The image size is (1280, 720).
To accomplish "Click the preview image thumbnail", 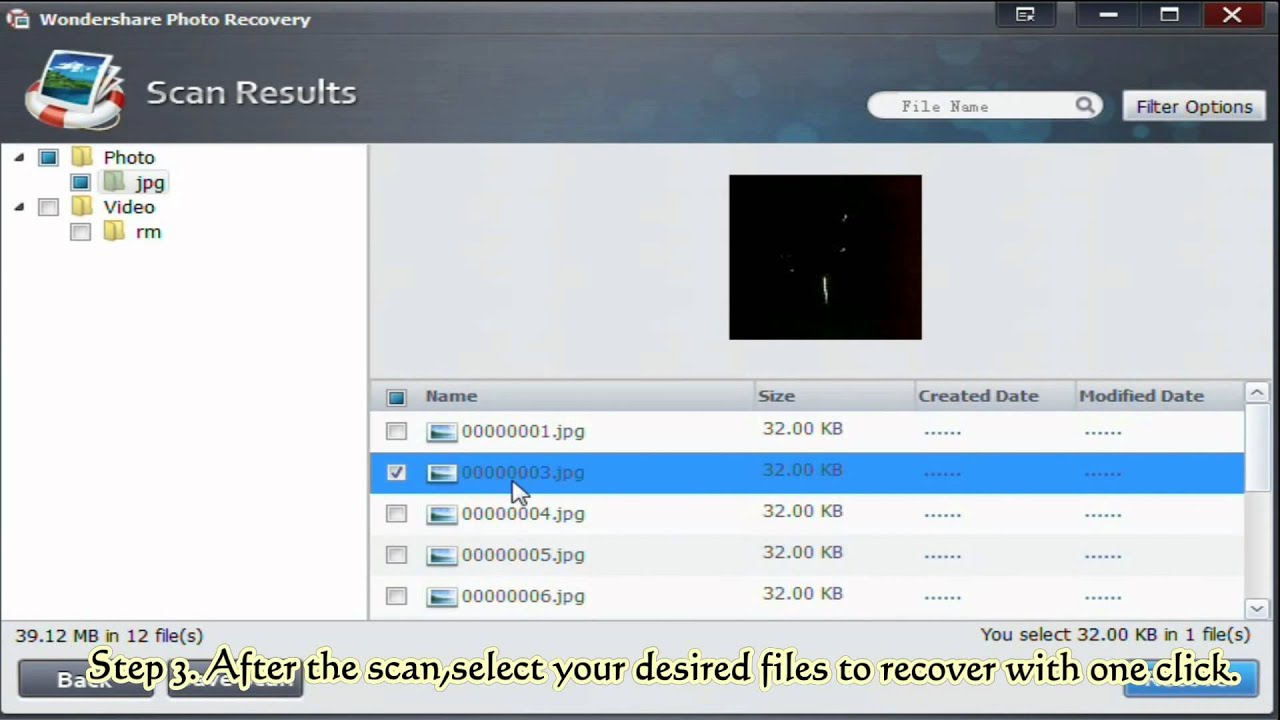I will pos(825,257).
